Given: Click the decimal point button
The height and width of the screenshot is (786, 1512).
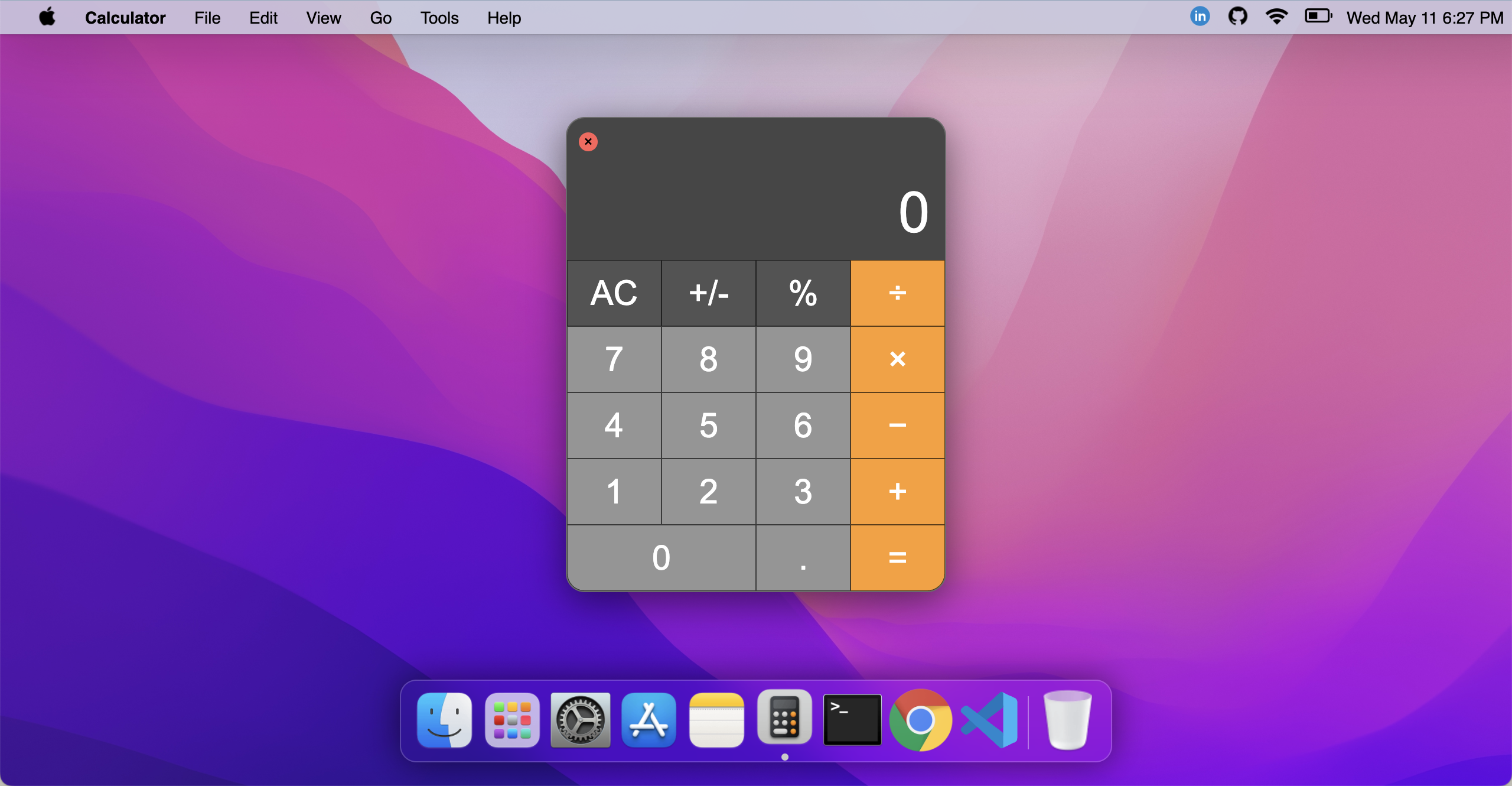Looking at the screenshot, I should [803, 557].
